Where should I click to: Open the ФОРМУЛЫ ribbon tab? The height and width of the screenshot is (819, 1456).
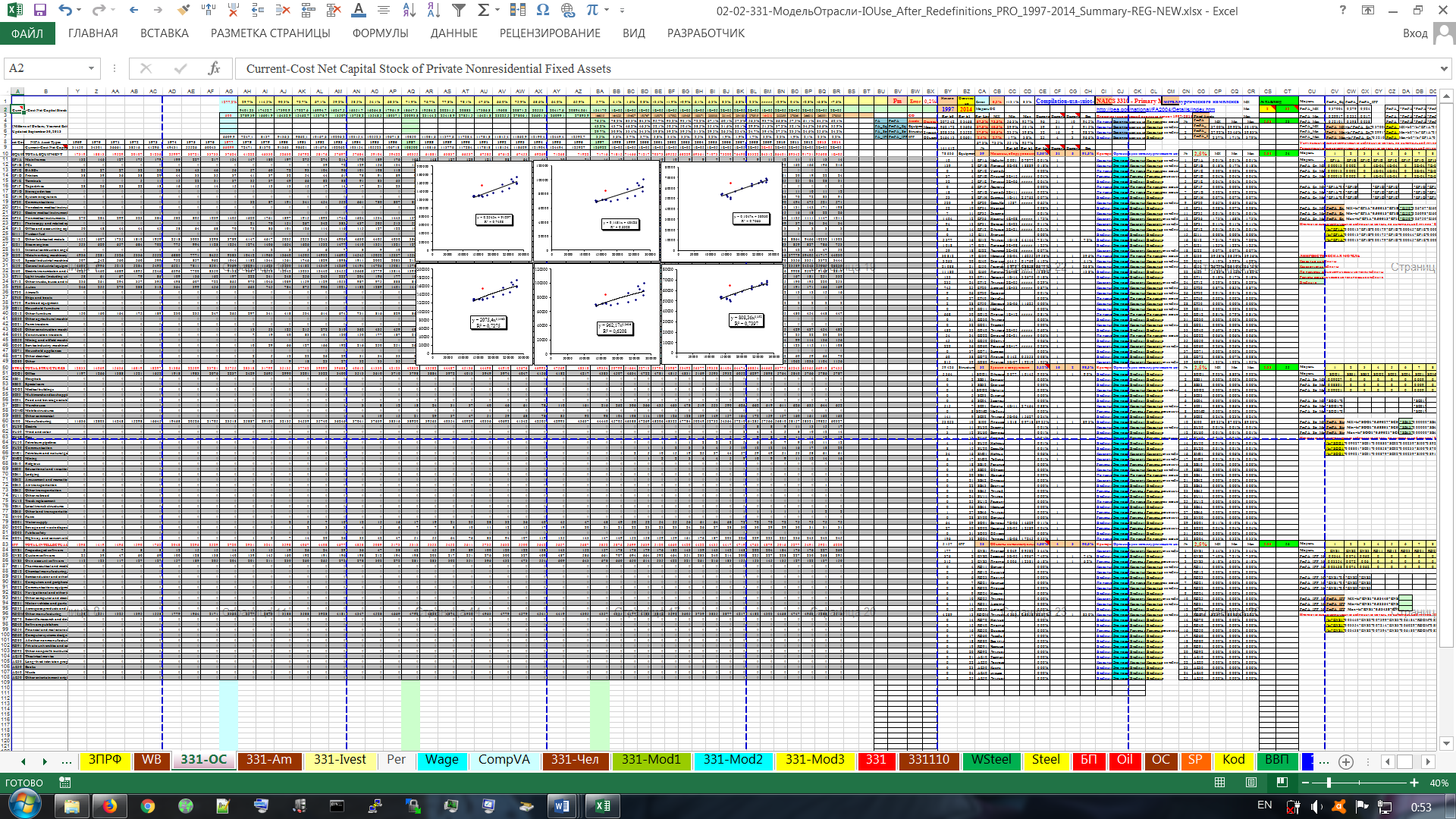(380, 33)
